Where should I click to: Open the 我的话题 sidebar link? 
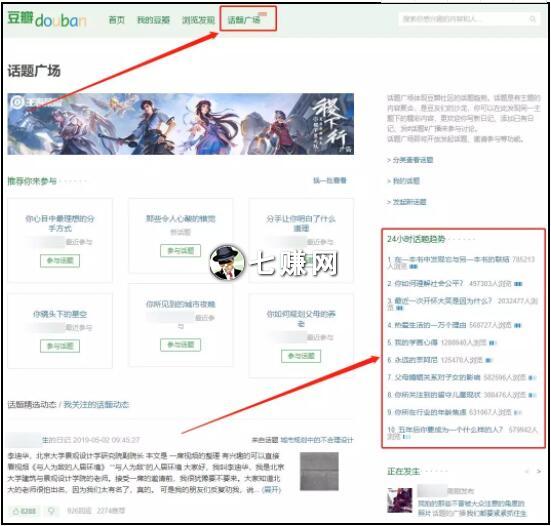[406, 181]
